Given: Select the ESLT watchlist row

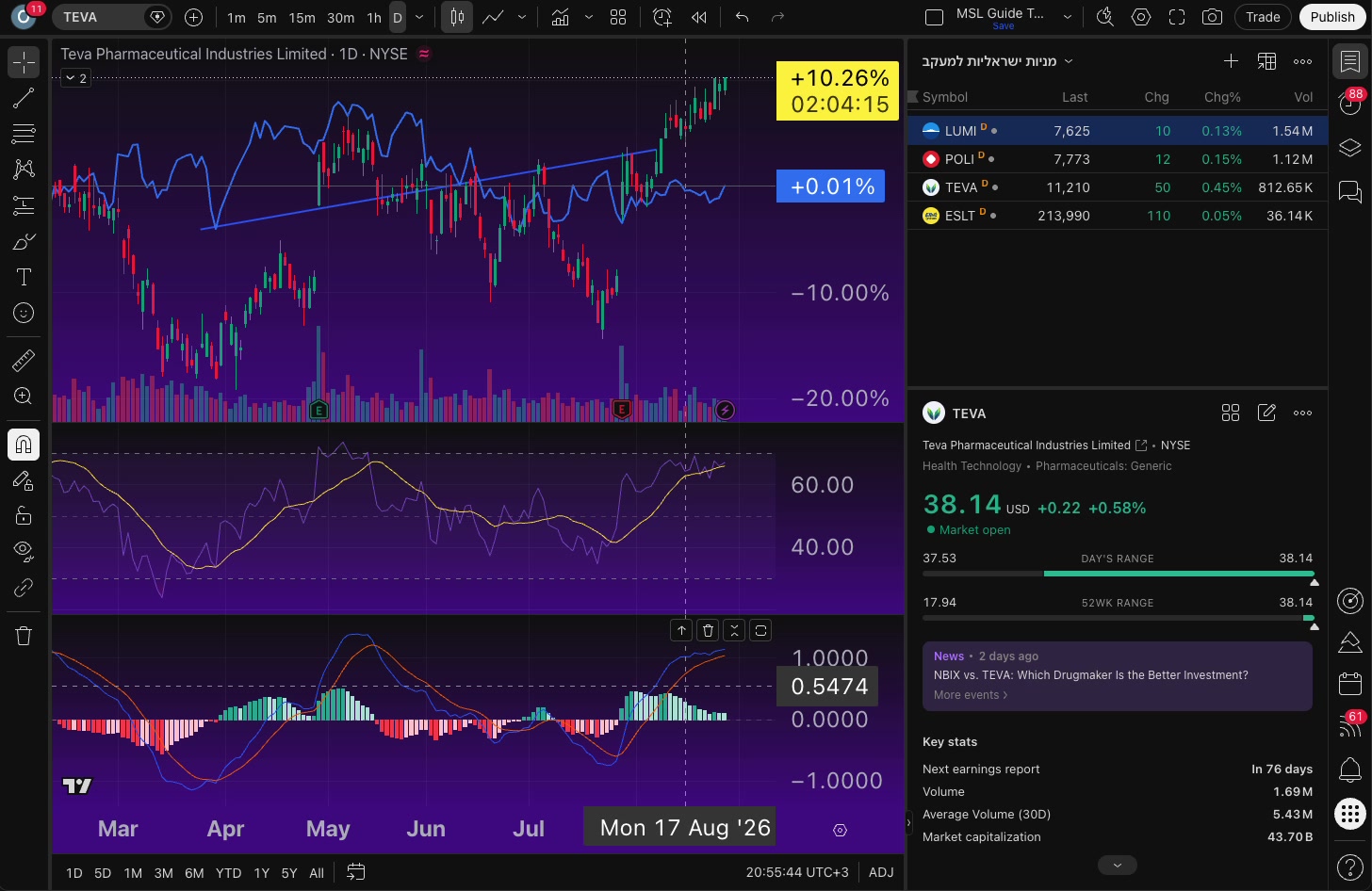Looking at the screenshot, I should pyautogui.click(x=1118, y=216).
